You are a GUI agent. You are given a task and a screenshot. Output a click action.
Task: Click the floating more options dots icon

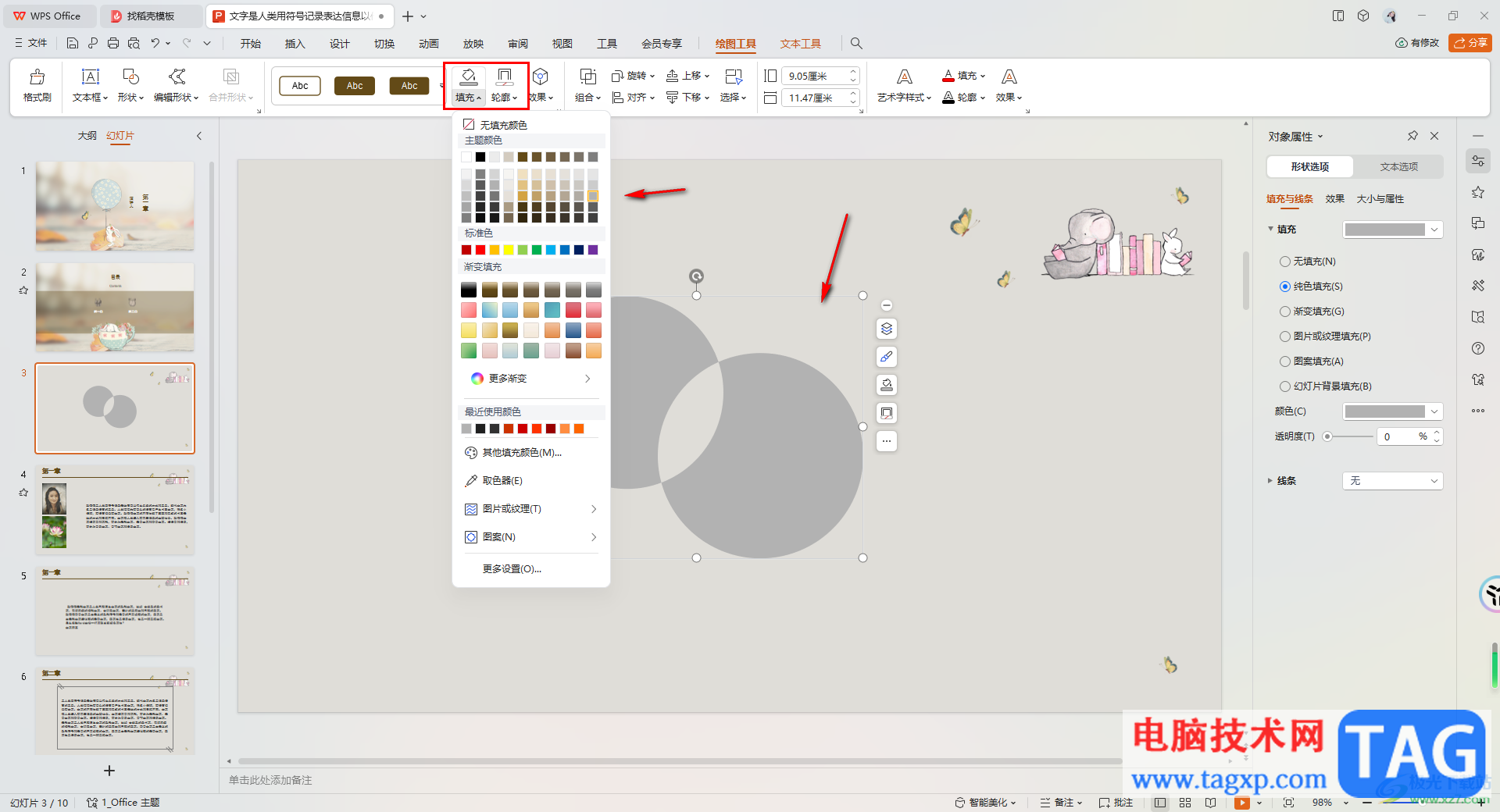click(x=887, y=441)
